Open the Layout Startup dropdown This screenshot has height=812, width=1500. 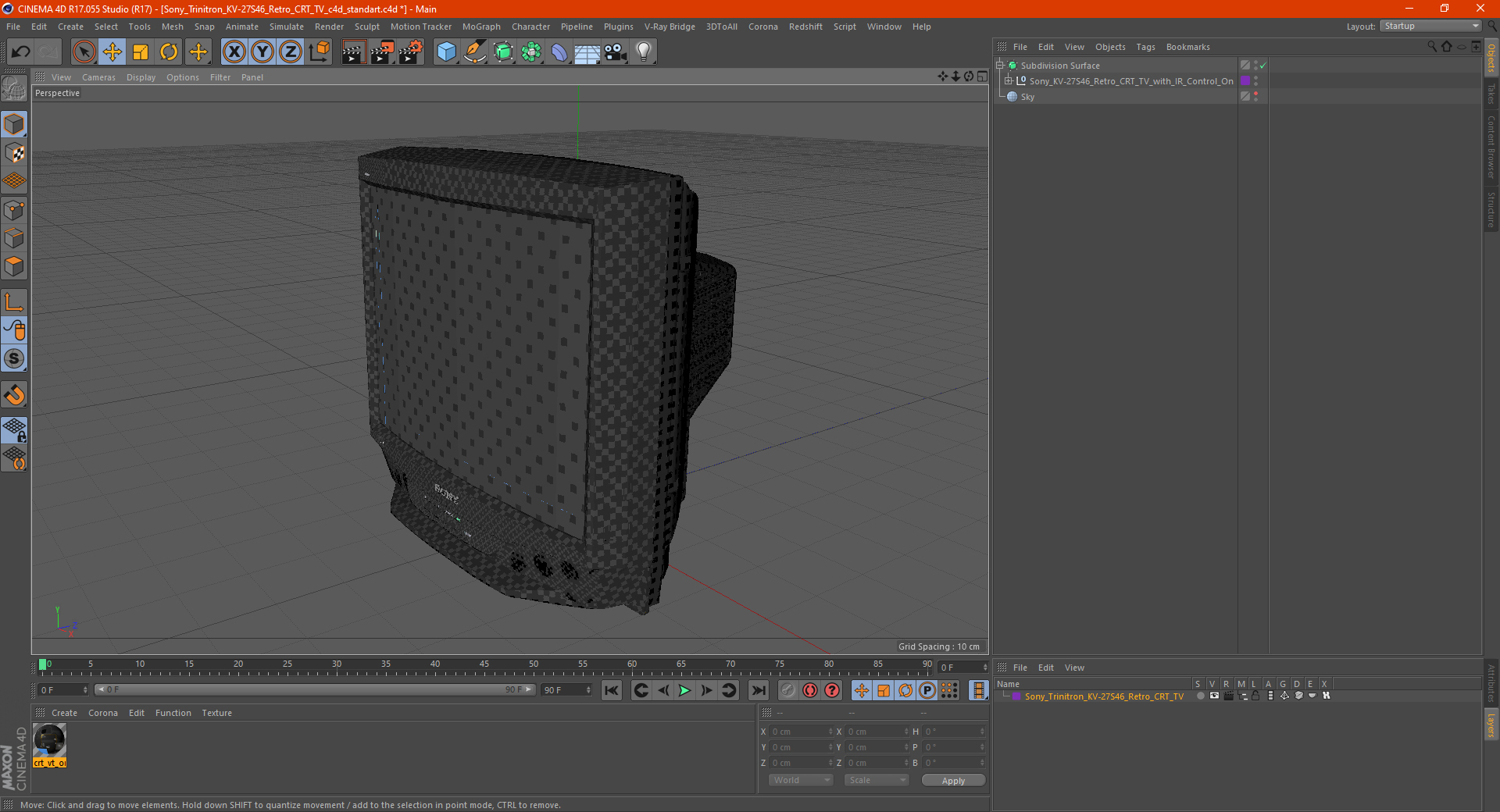pos(1430,26)
